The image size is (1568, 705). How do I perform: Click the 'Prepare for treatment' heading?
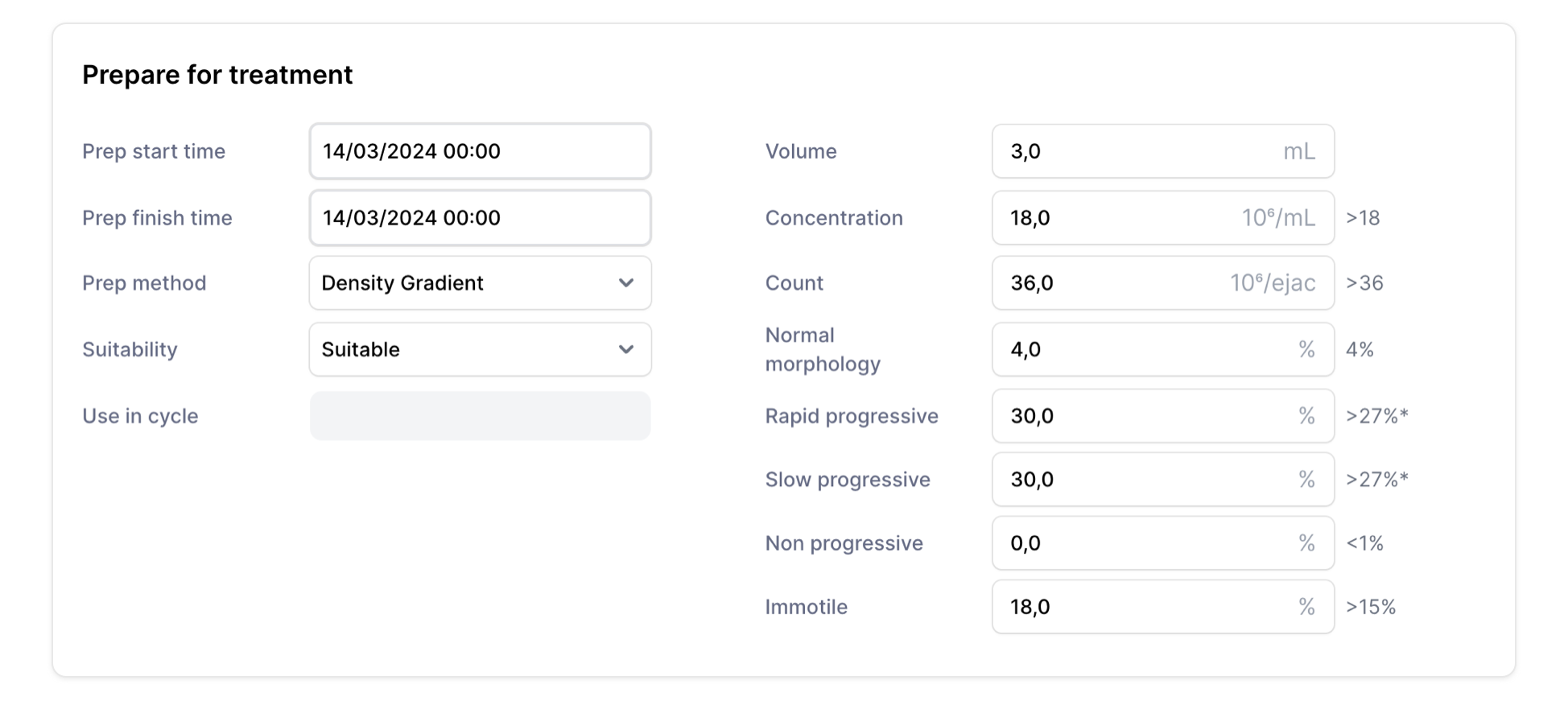217,75
